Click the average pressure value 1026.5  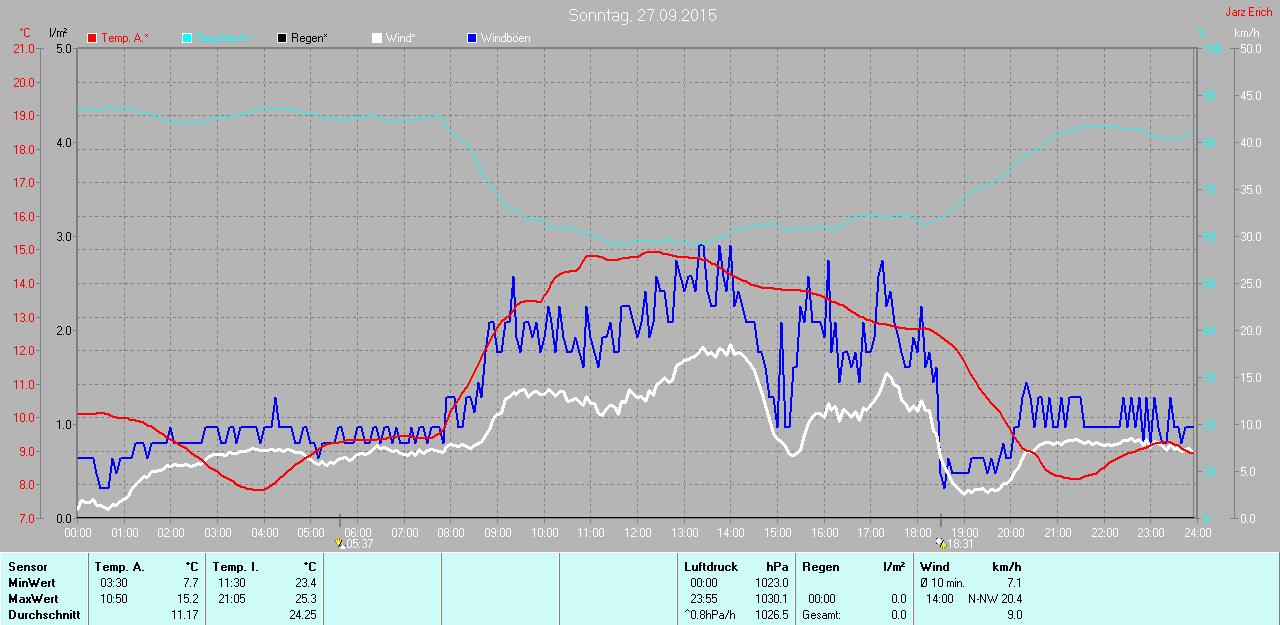[772, 615]
